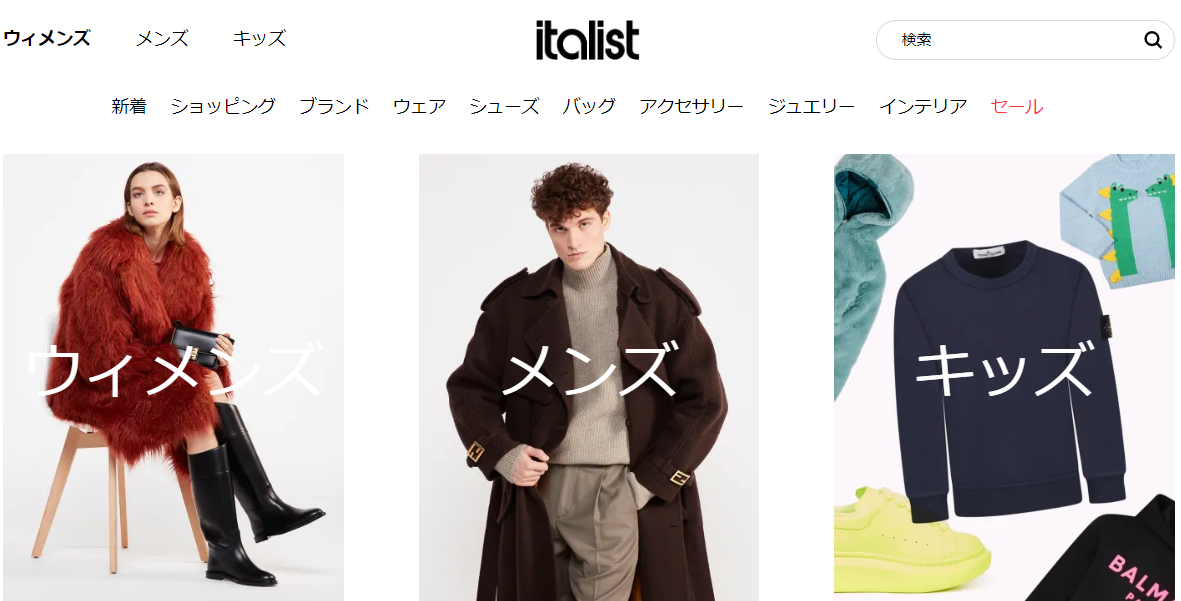This screenshot has width=1181, height=601.
Task: Open the キッズ banner with navy sweatshirt
Action: (x=1004, y=377)
